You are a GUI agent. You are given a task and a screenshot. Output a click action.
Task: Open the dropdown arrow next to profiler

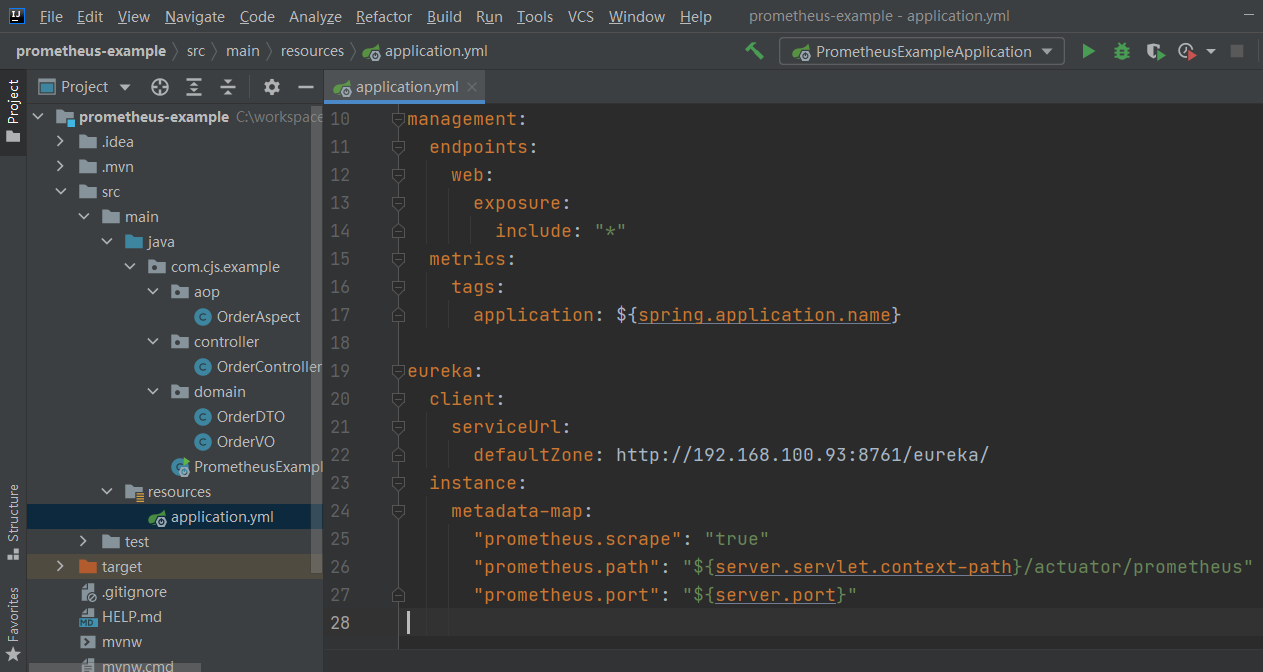coord(1211,51)
